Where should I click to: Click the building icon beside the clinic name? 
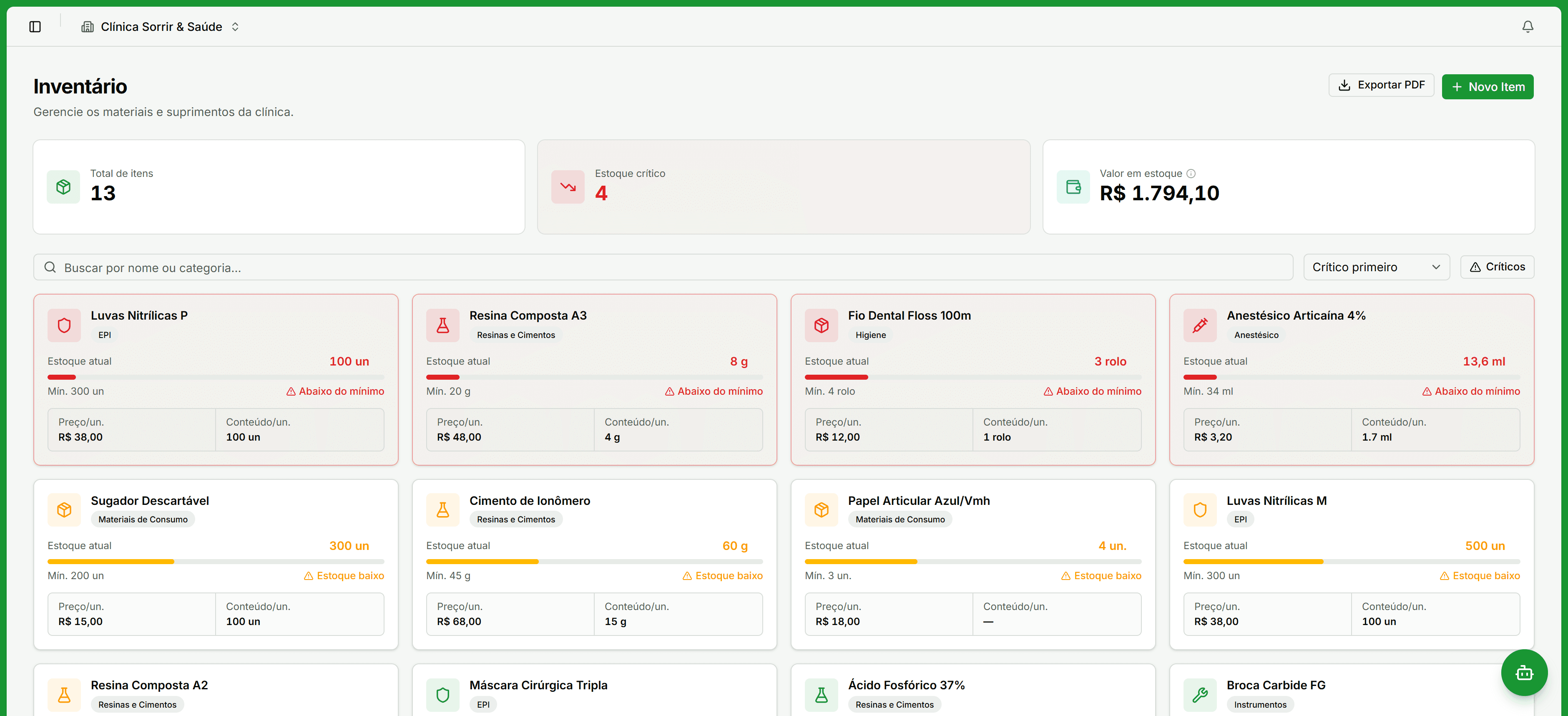click(x=88, y=27)
